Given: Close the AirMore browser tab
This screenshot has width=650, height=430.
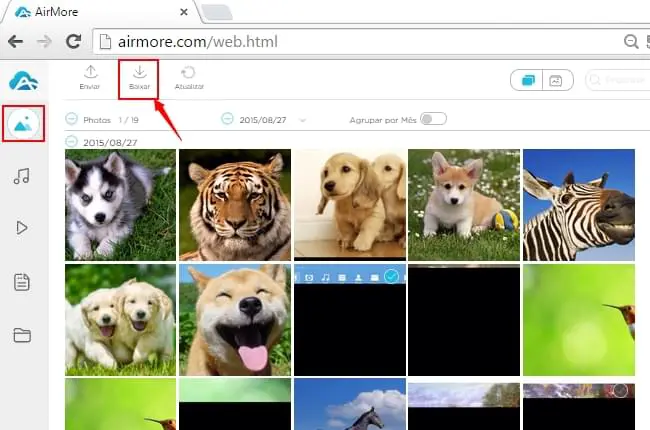Looking at the screenshot, I should [184, 12].
